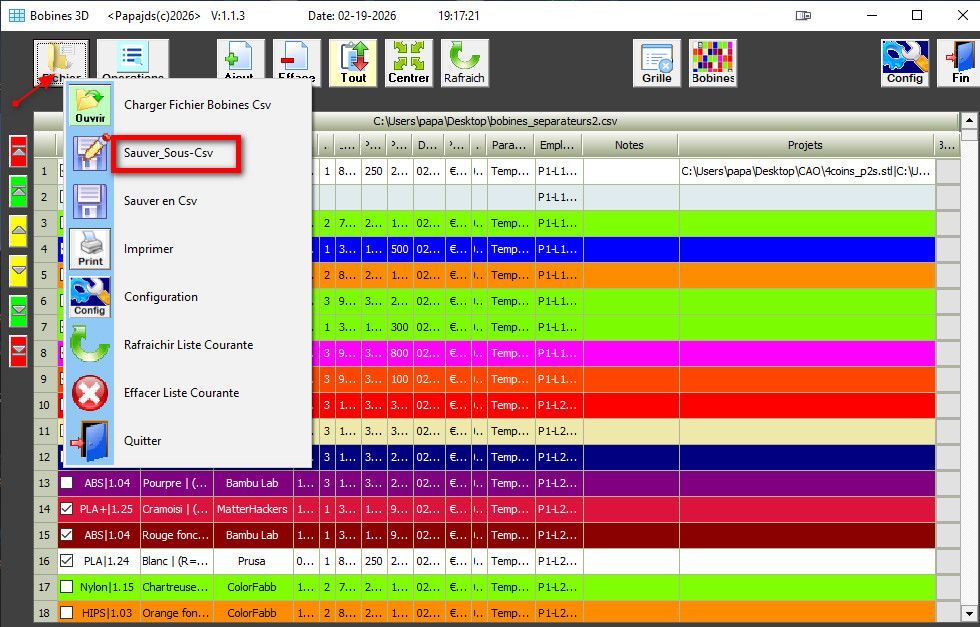Click the ABS|1.04 cell in row 15
Viewport: 980px width, 627px height.
[x=107, y=535]
